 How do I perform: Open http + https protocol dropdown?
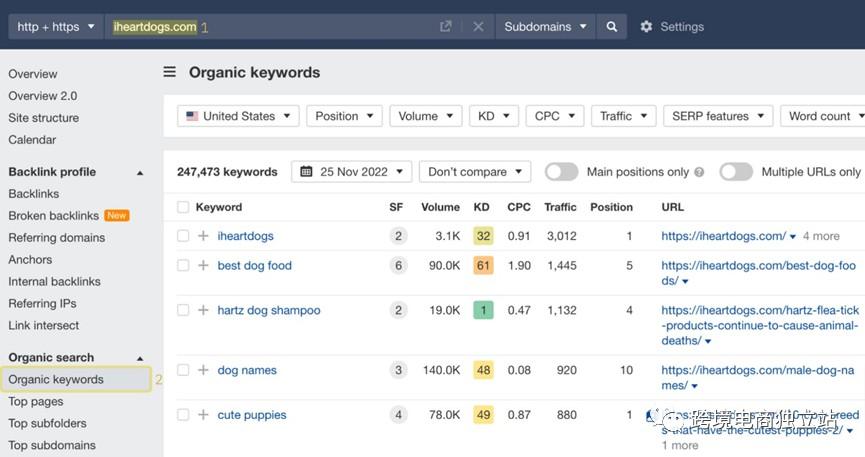56,26
